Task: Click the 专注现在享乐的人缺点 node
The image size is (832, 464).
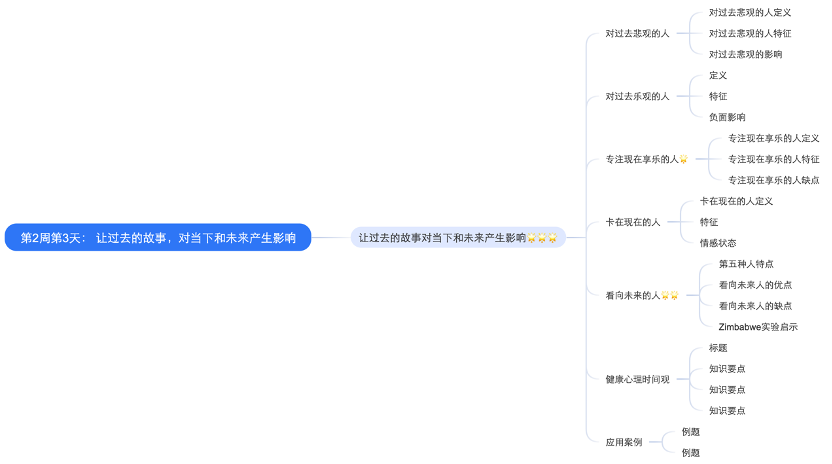Action: [x=773, y=180]
